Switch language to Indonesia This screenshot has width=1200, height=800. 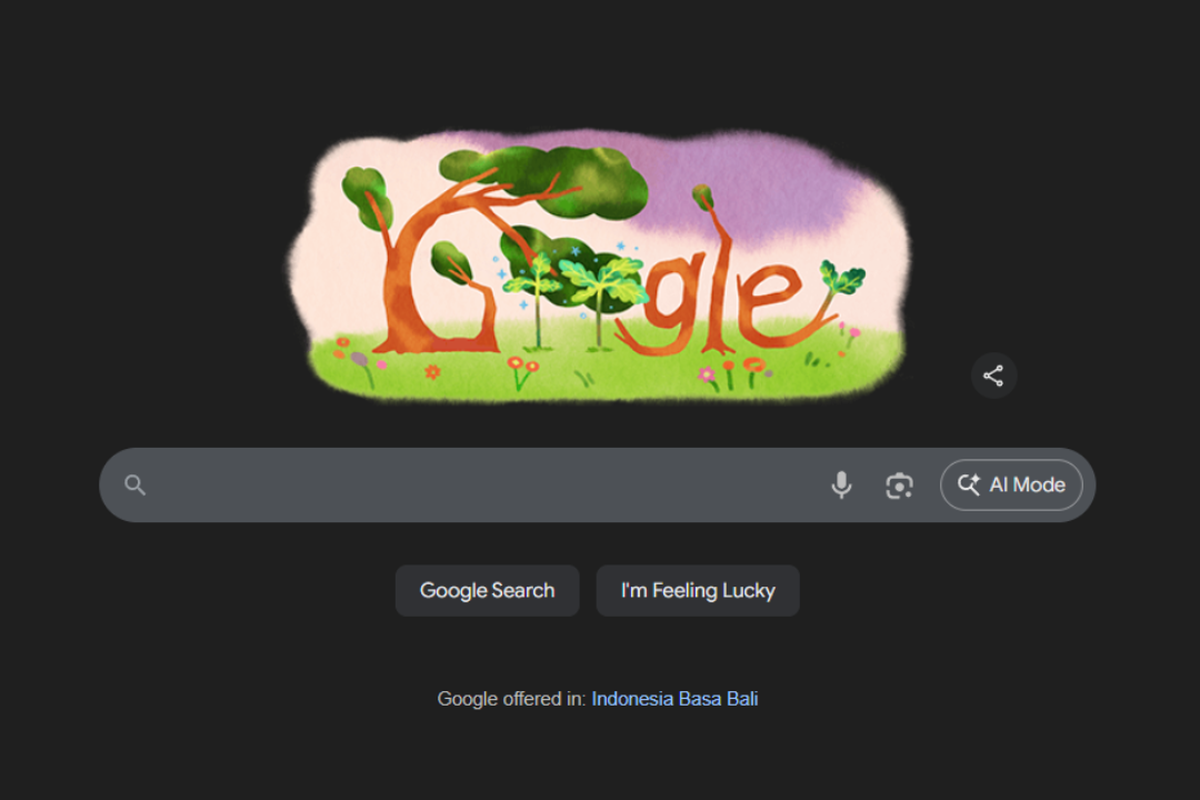[633, 699]
